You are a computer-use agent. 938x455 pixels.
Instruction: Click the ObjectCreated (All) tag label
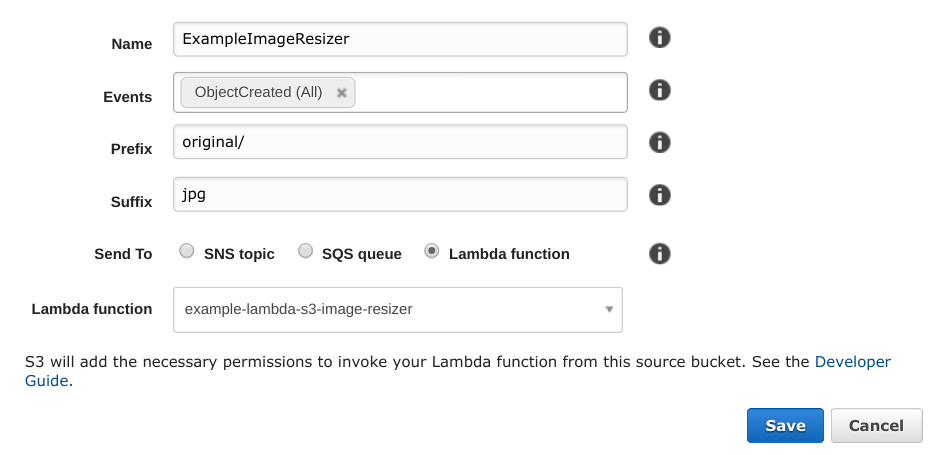click(x=258, y=92)
